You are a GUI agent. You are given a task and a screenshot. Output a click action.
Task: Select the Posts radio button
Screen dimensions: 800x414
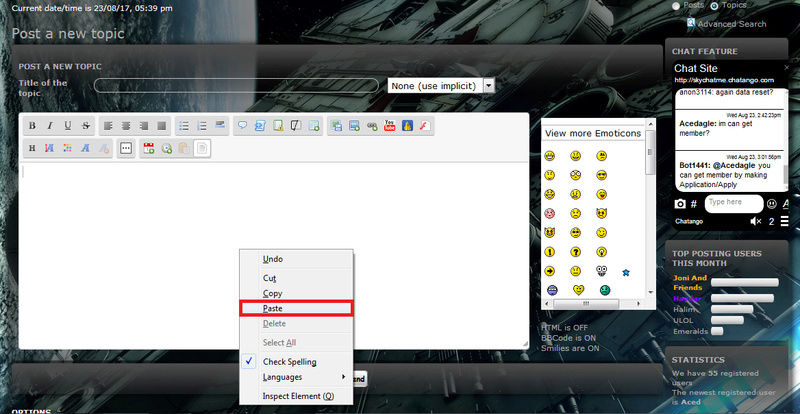click(676, 6)
